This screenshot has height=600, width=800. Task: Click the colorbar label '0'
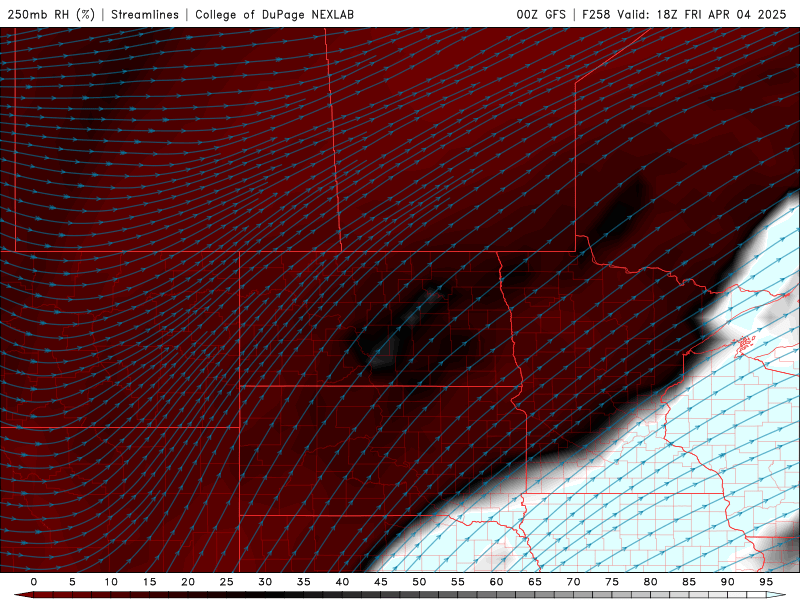coord(34,582)
